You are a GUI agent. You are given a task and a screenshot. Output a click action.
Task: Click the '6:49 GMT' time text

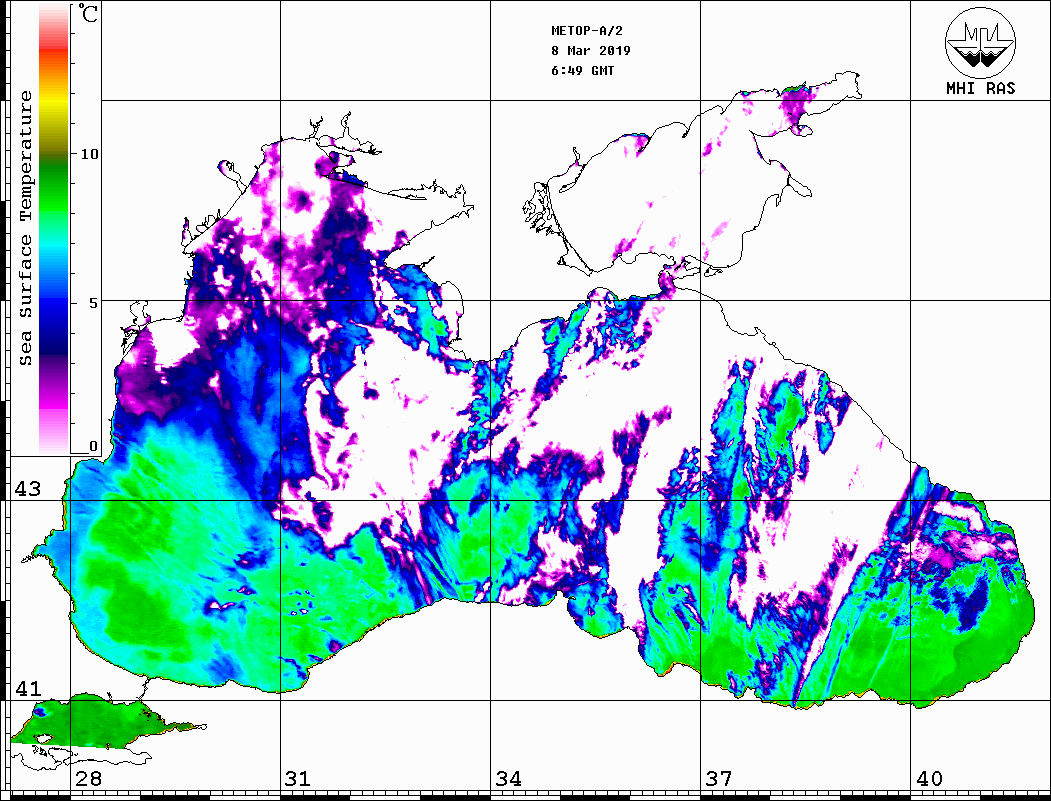point(582,71)
